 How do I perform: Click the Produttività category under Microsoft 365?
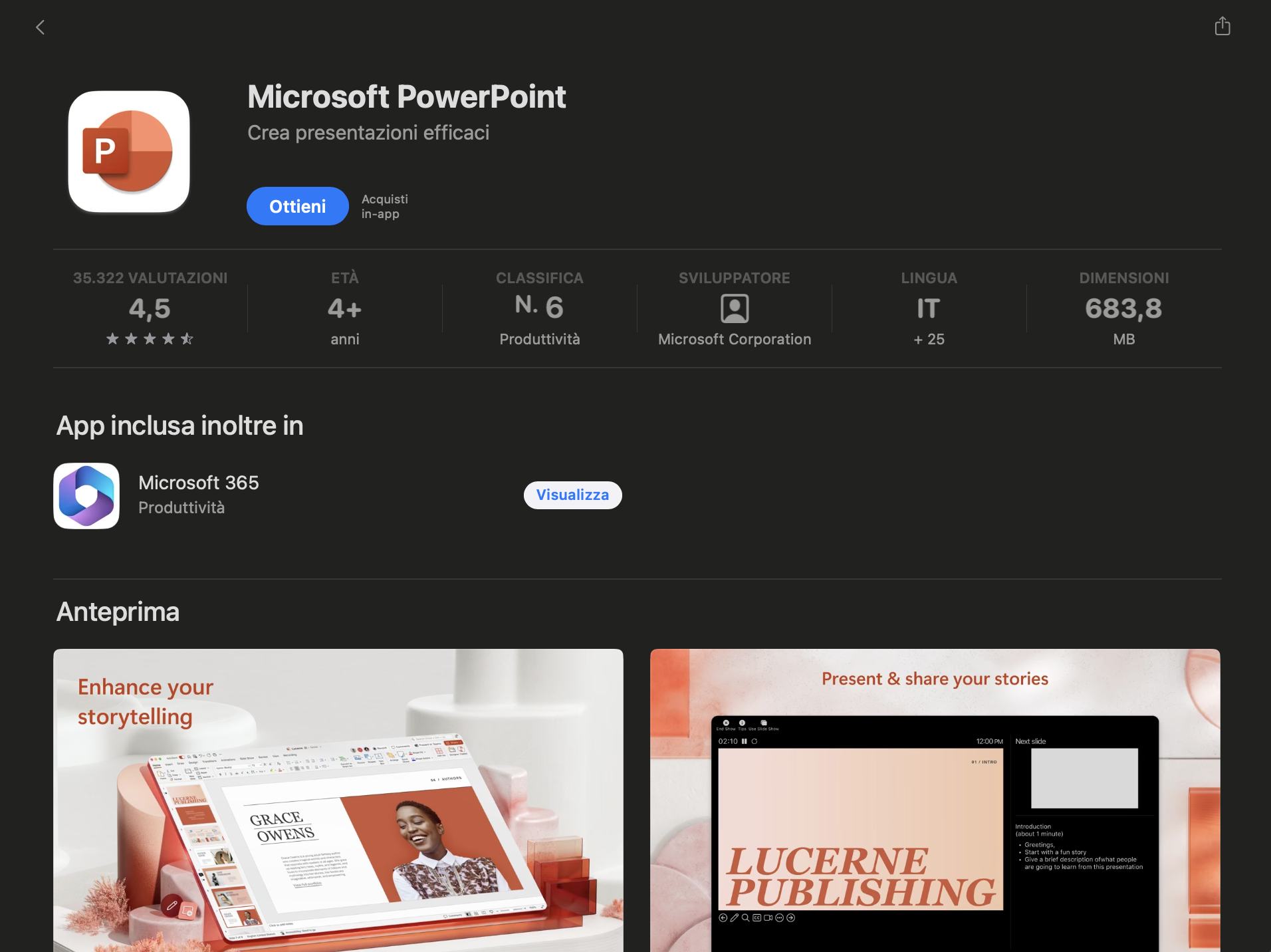coord(181,508)
